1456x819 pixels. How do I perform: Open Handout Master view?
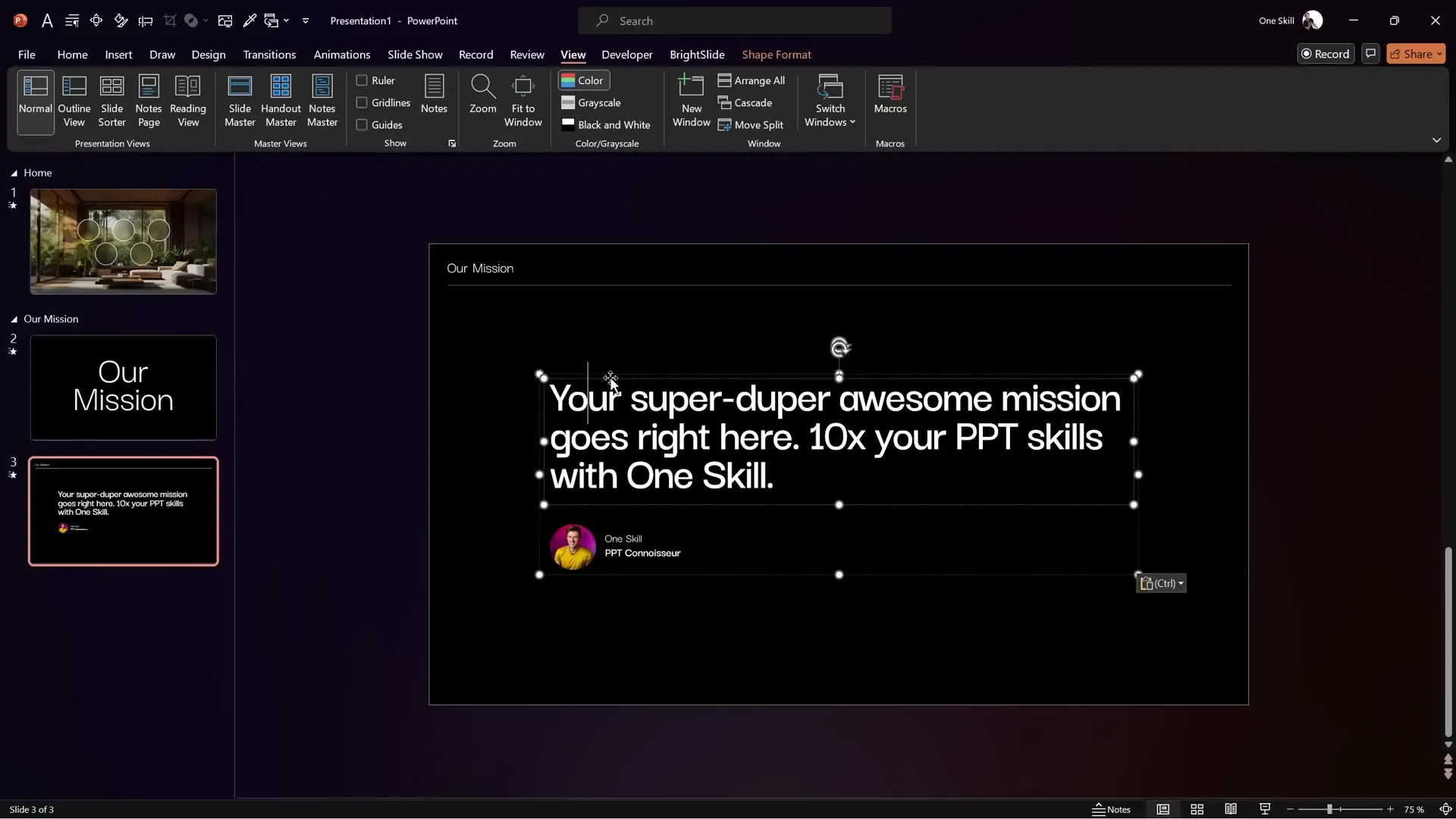click(x=281, y=102)
